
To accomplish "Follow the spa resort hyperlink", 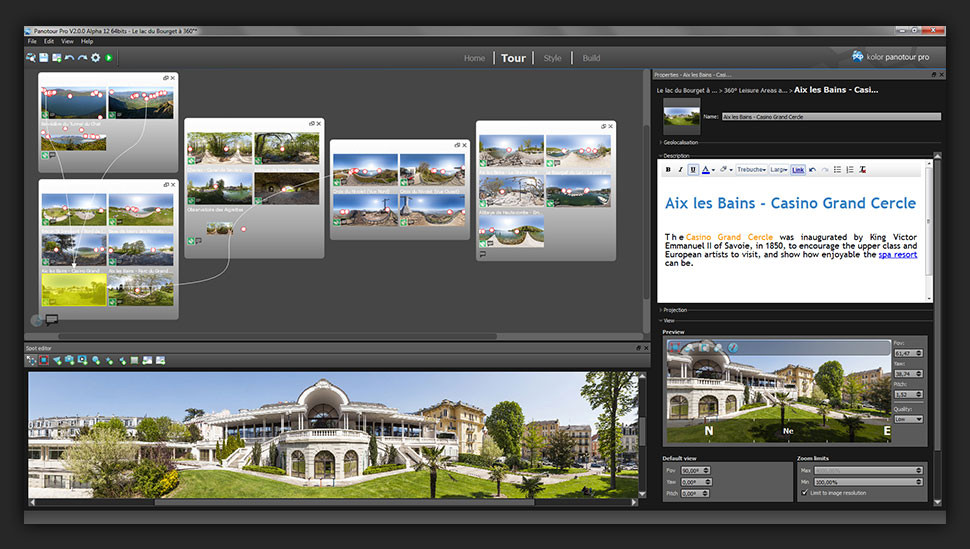I will [x=898, y=254].
